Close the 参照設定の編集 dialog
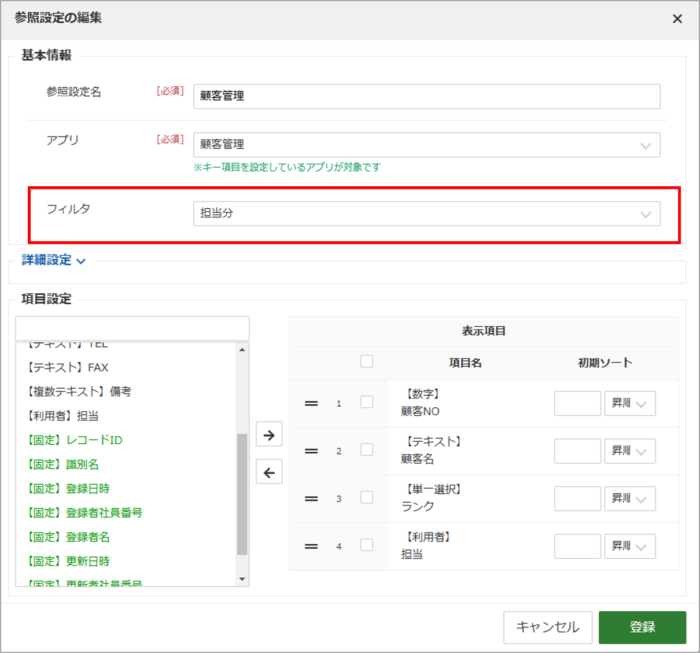The width and height of the screenshot is (700, 653). (x=677, y=19)
